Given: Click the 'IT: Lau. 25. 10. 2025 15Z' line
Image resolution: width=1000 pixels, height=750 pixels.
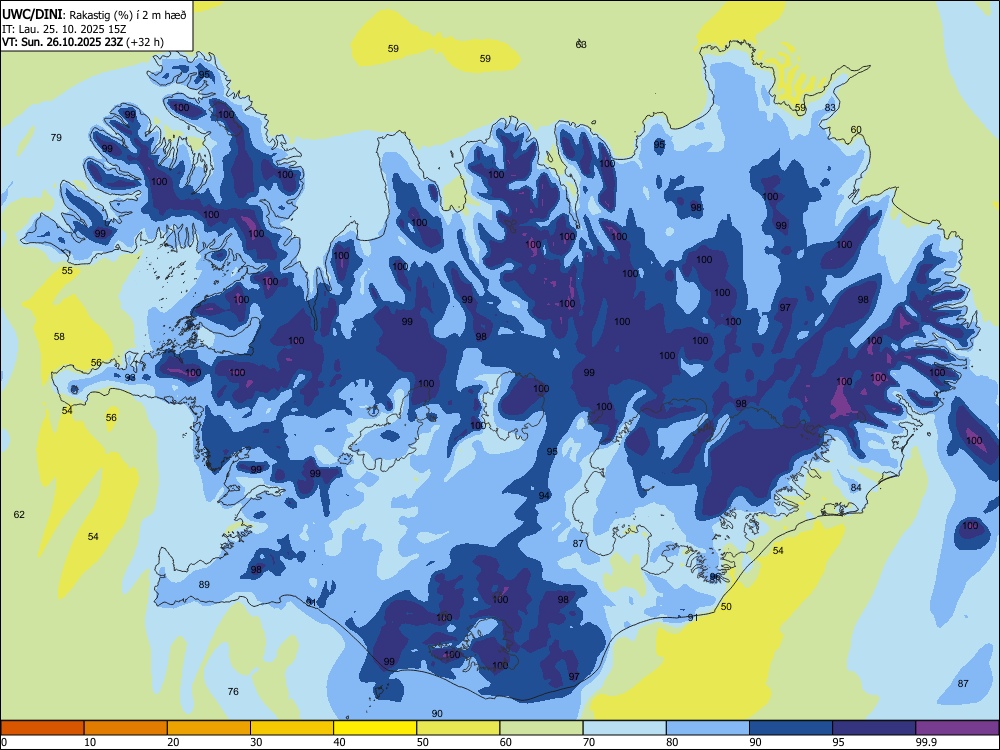Looking at the screenshot, I should [64, 29].
